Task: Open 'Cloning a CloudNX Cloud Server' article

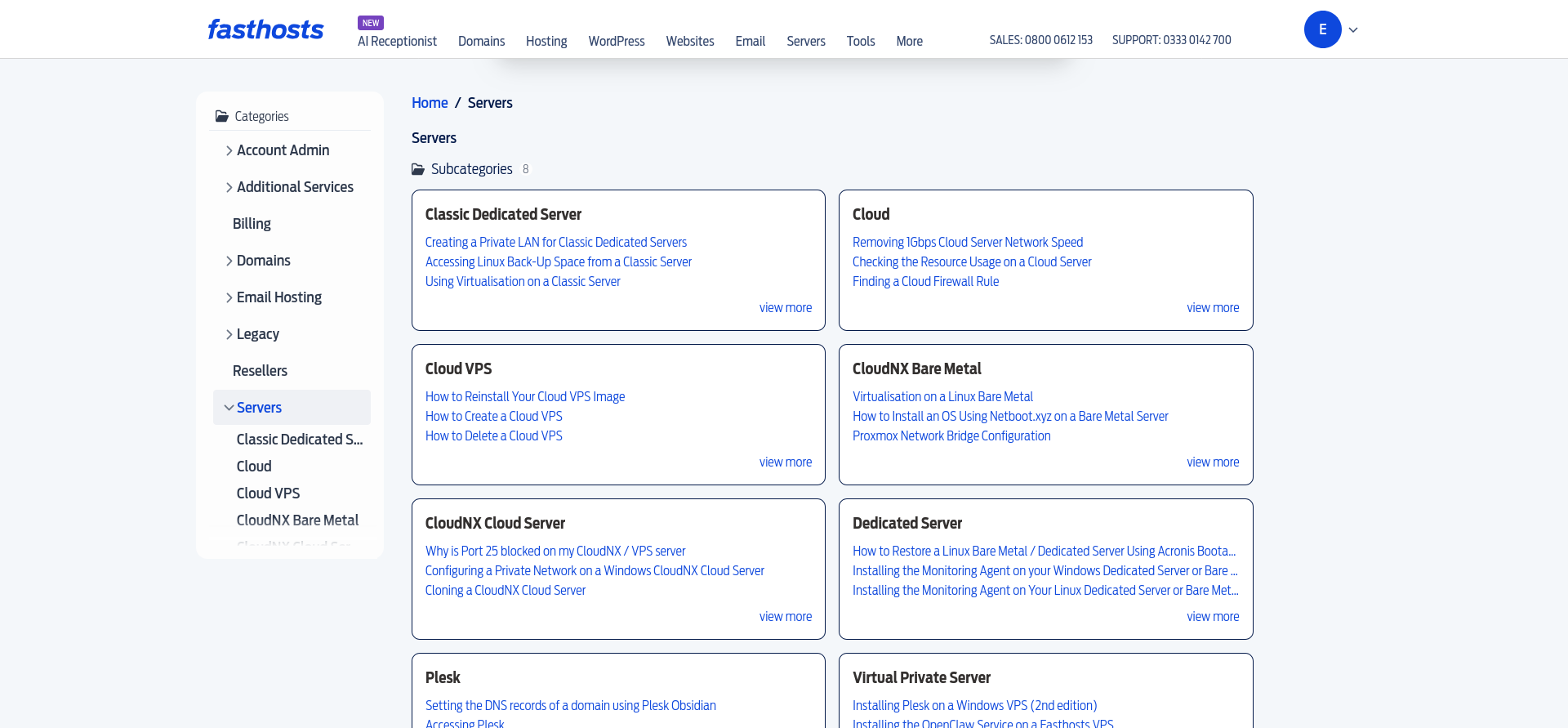Action: 506,591
